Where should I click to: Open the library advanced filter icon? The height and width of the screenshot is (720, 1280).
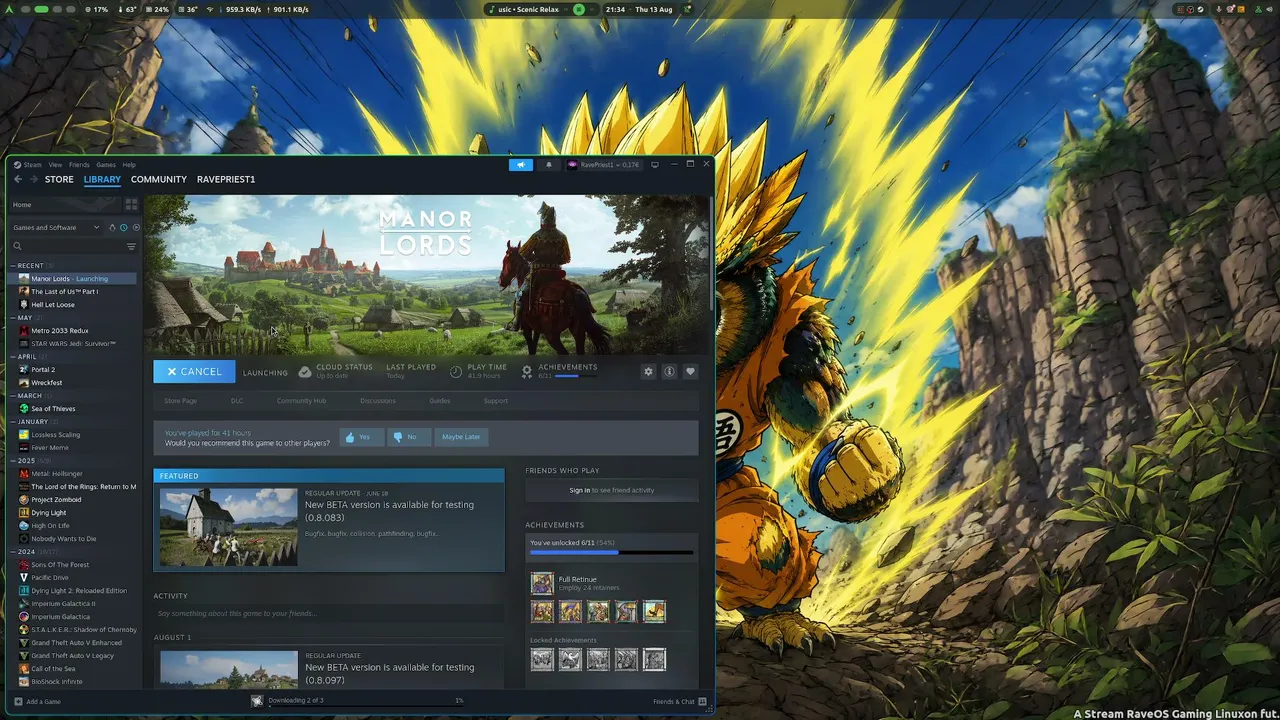pyautogui.click(x=131, y=246)
